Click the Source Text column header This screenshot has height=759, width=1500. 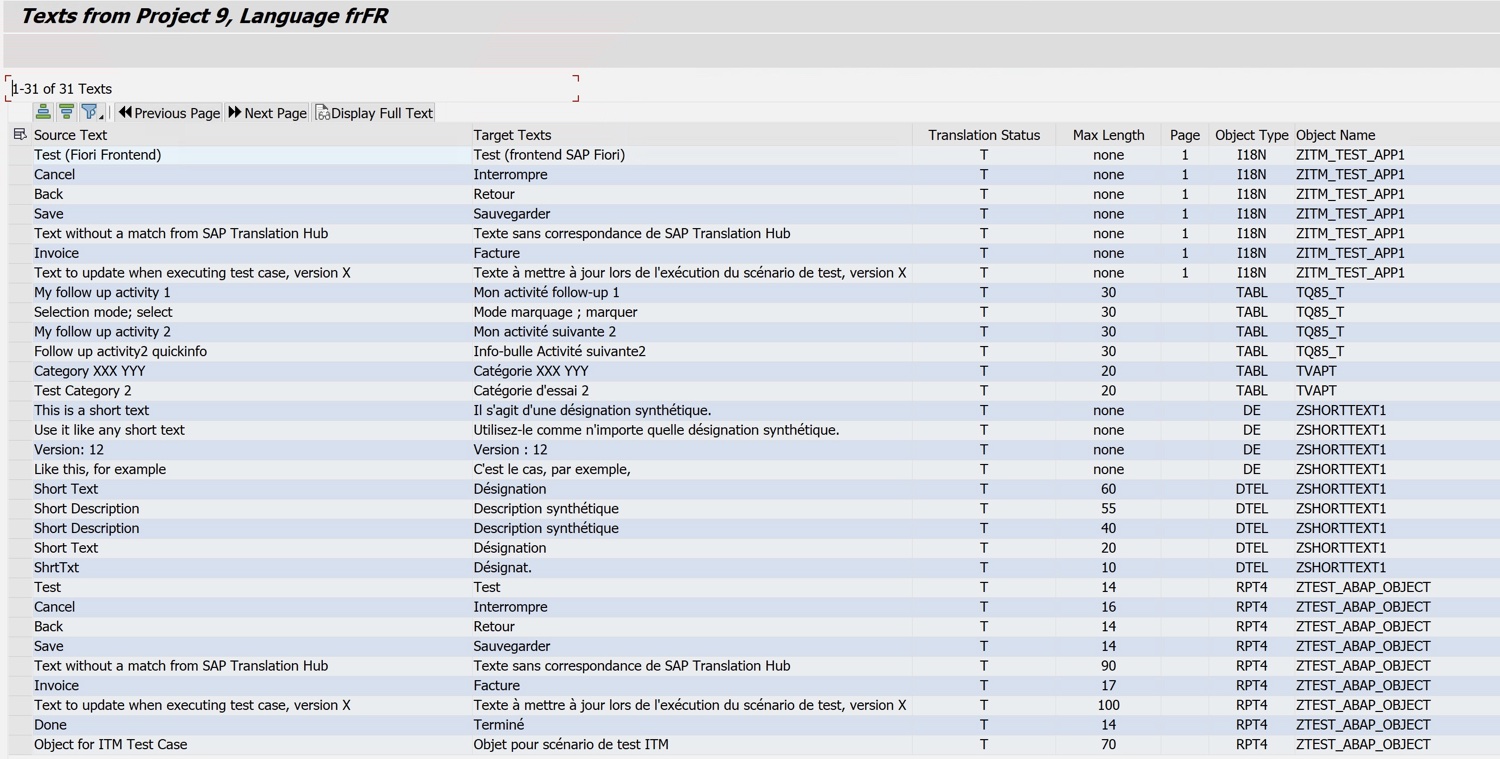coord(70,135)
